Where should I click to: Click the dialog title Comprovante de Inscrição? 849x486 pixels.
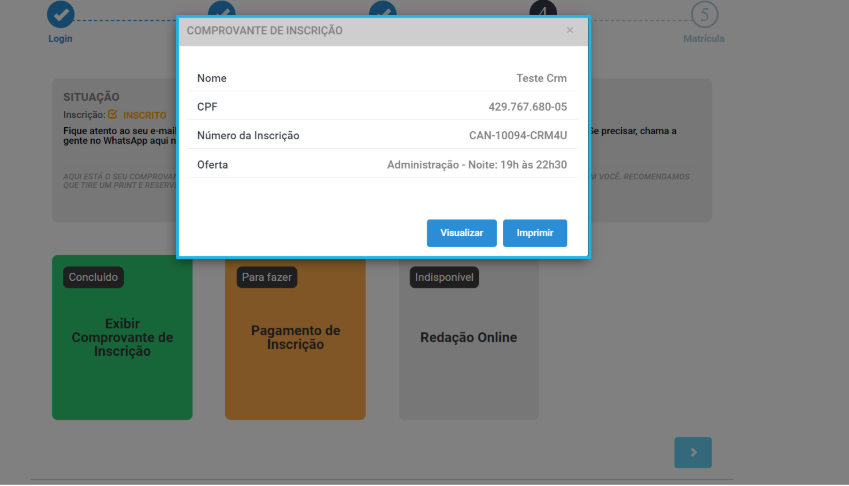(264, 30)
